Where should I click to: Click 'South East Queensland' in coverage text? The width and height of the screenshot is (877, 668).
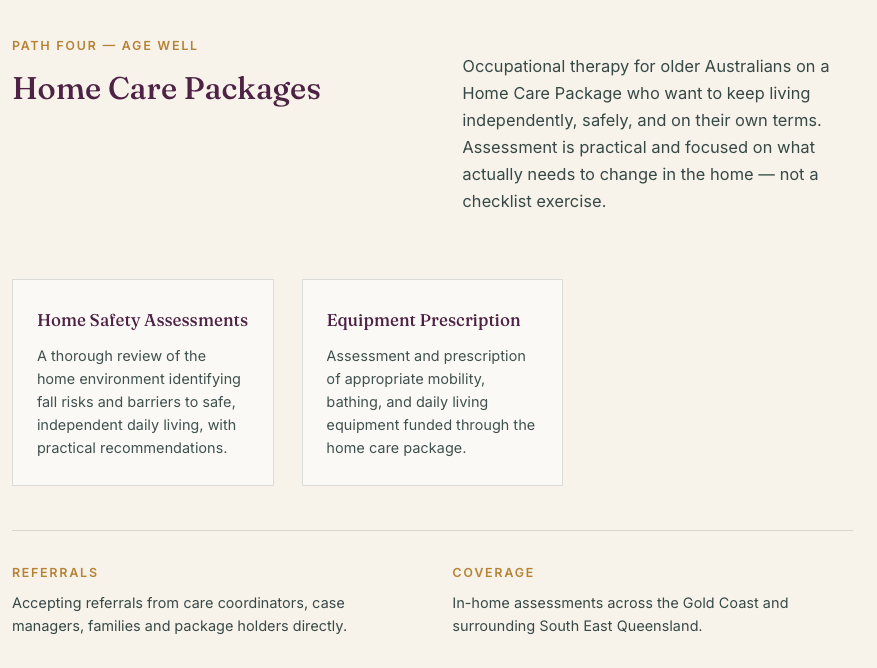coord(619,626)
